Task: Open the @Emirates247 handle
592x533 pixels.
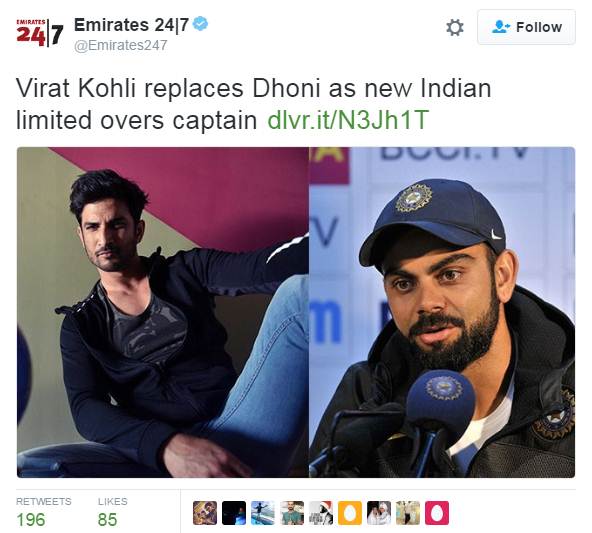Action: pyautogui.click(x=120, y=45)
